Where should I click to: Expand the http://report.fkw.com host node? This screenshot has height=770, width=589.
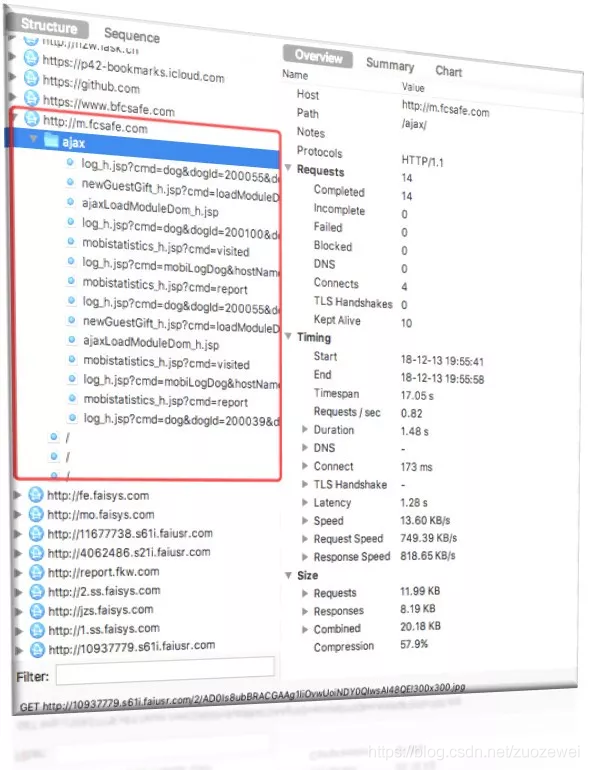(19, 573)
